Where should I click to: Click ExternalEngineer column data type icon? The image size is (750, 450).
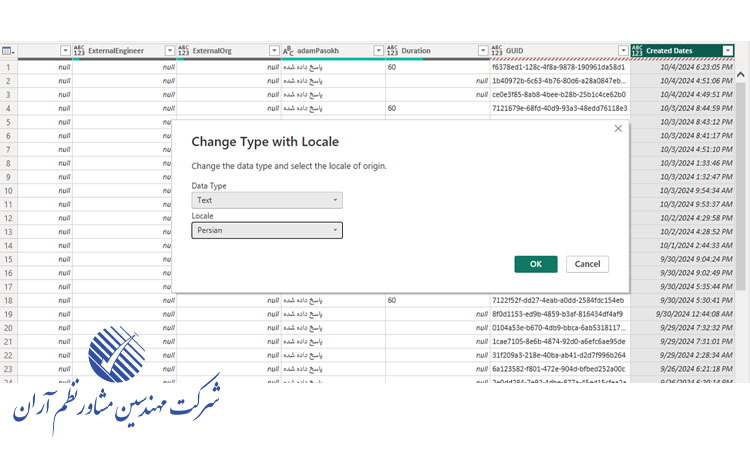pyautogui.click(x=79, y=50)
